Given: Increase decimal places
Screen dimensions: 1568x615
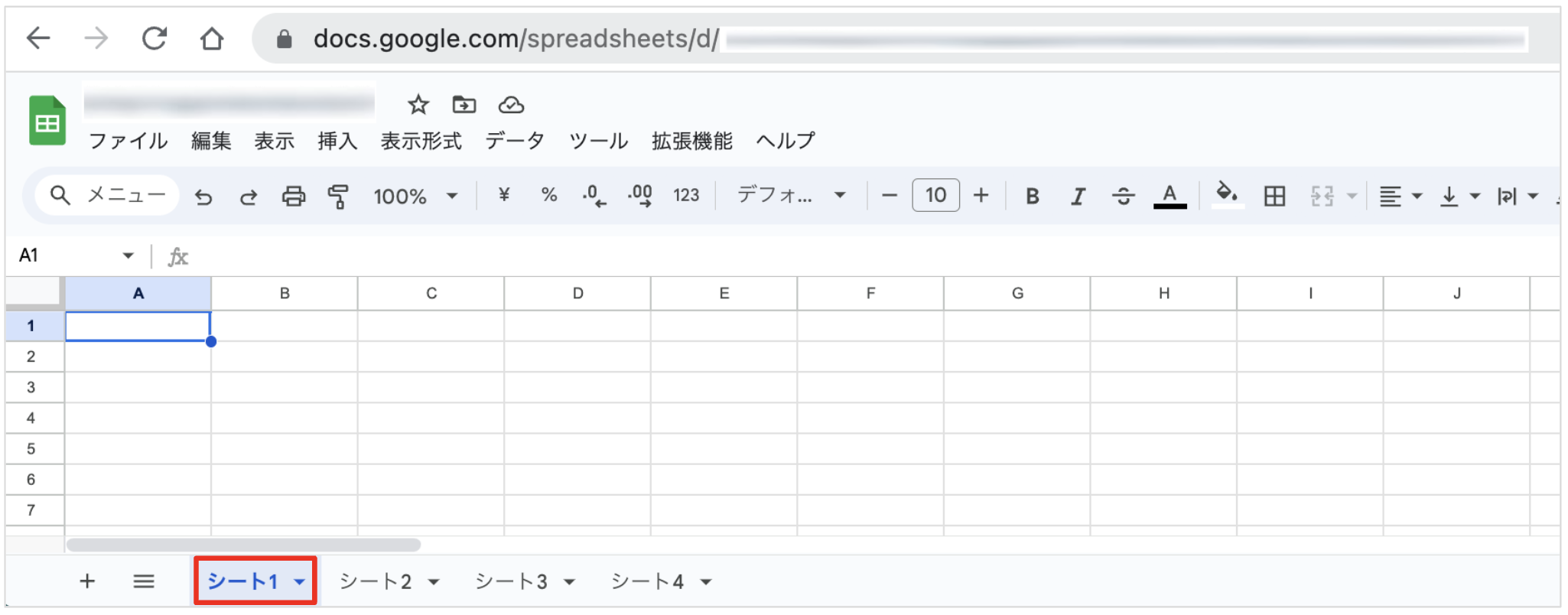Looking at the screenshot, I should point(640,196).
